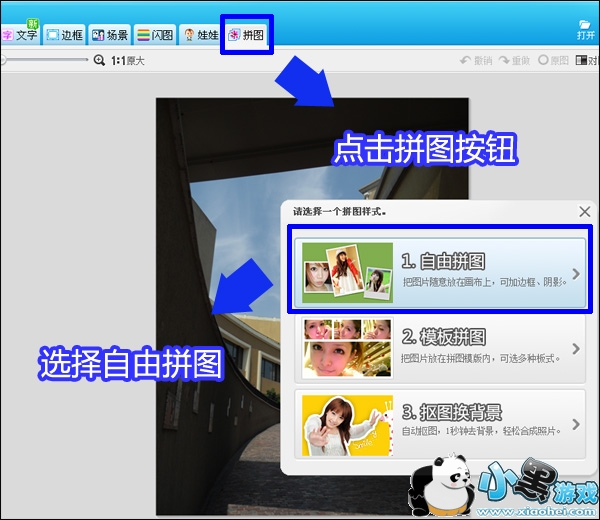Click the text 自动抠图，1秒钟去背景，轻松合成照片
600x520 pixels.
pyautogui.click(x=481, y=431)
